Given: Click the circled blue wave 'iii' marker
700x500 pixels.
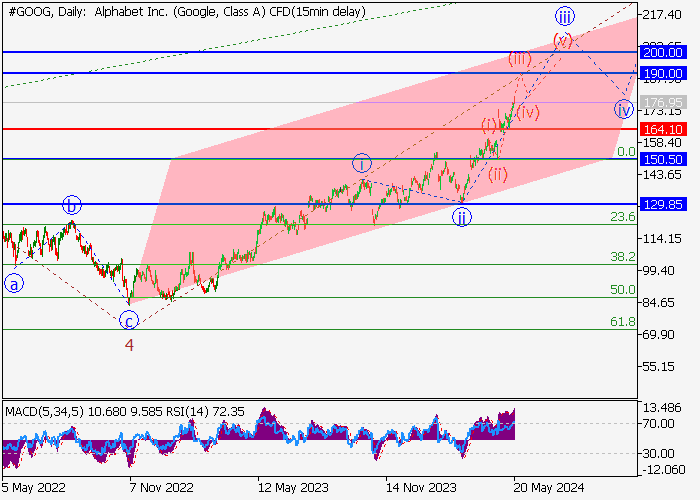Looking at the screenshot, I should click(565, 17).
